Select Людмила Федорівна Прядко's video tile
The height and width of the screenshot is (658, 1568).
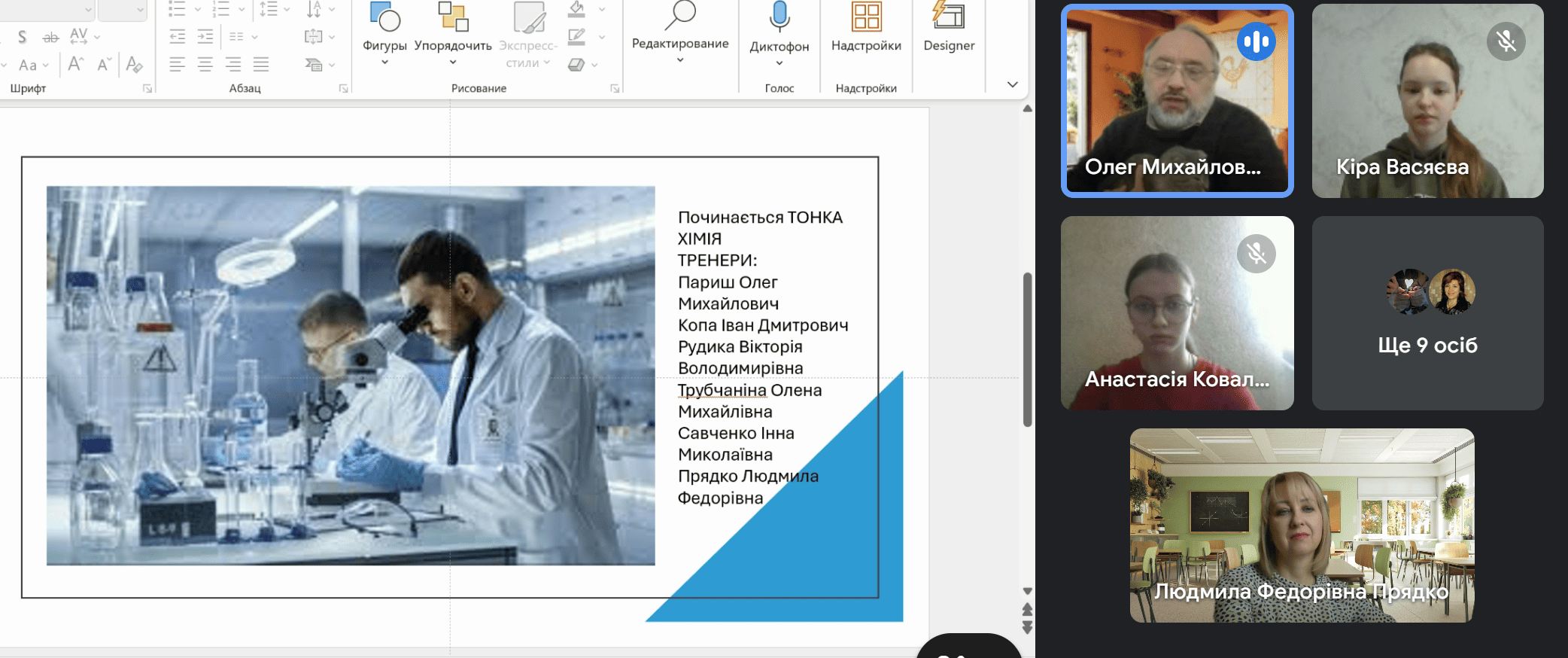tap(1302, 525)
